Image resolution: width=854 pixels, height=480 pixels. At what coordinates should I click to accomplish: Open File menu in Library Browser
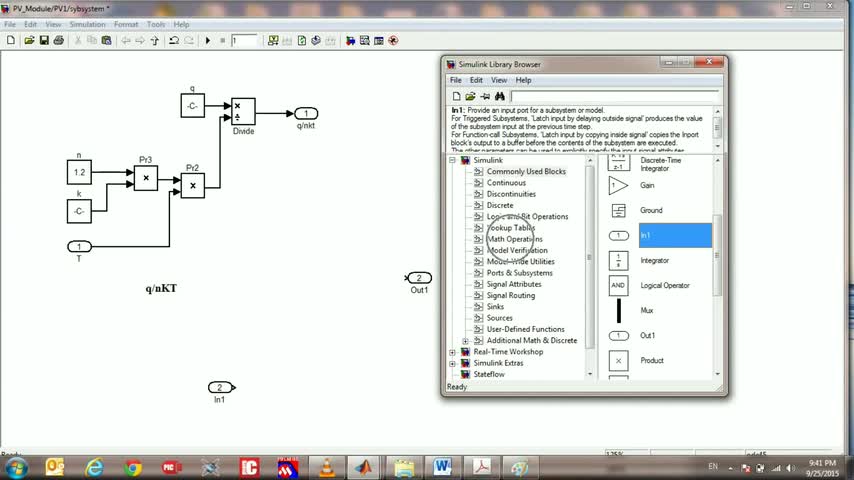[x=456, y=80]
